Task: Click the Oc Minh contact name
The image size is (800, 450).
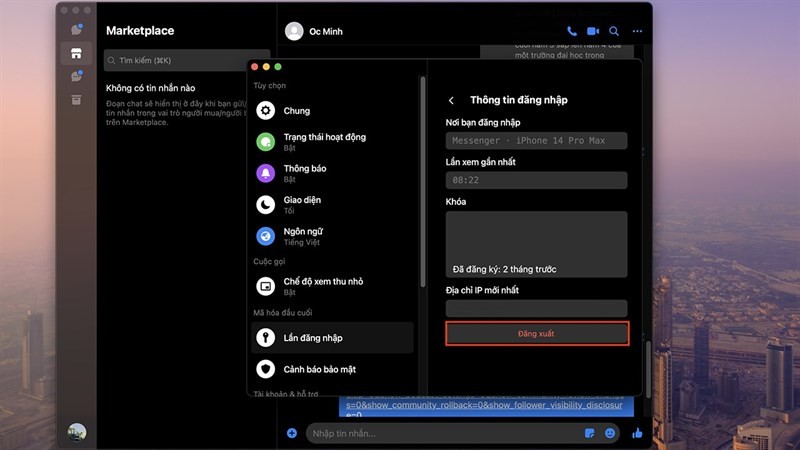Action: (326, 32)
